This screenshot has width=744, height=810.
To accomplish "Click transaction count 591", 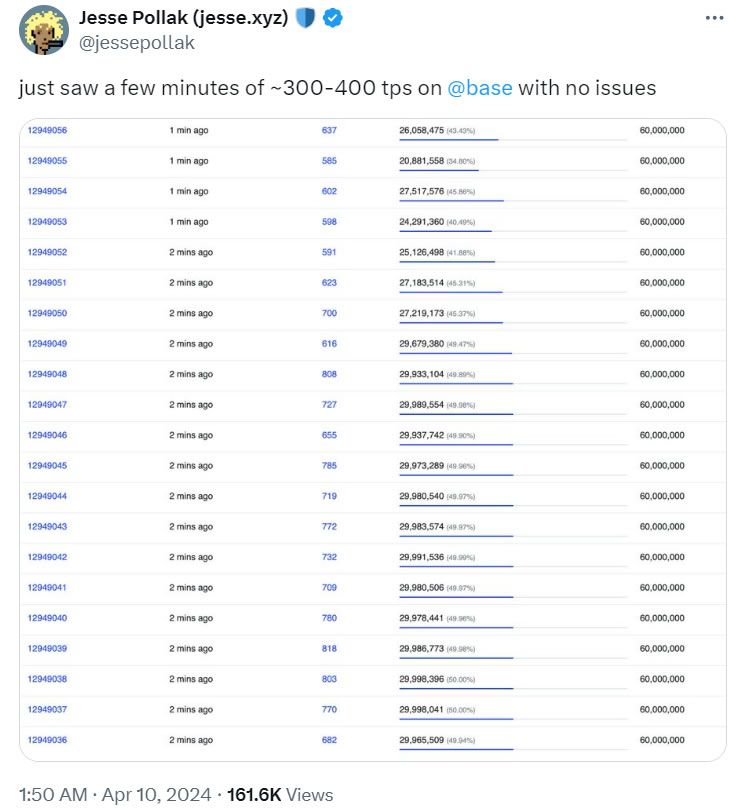I will (x=329, y=252).
